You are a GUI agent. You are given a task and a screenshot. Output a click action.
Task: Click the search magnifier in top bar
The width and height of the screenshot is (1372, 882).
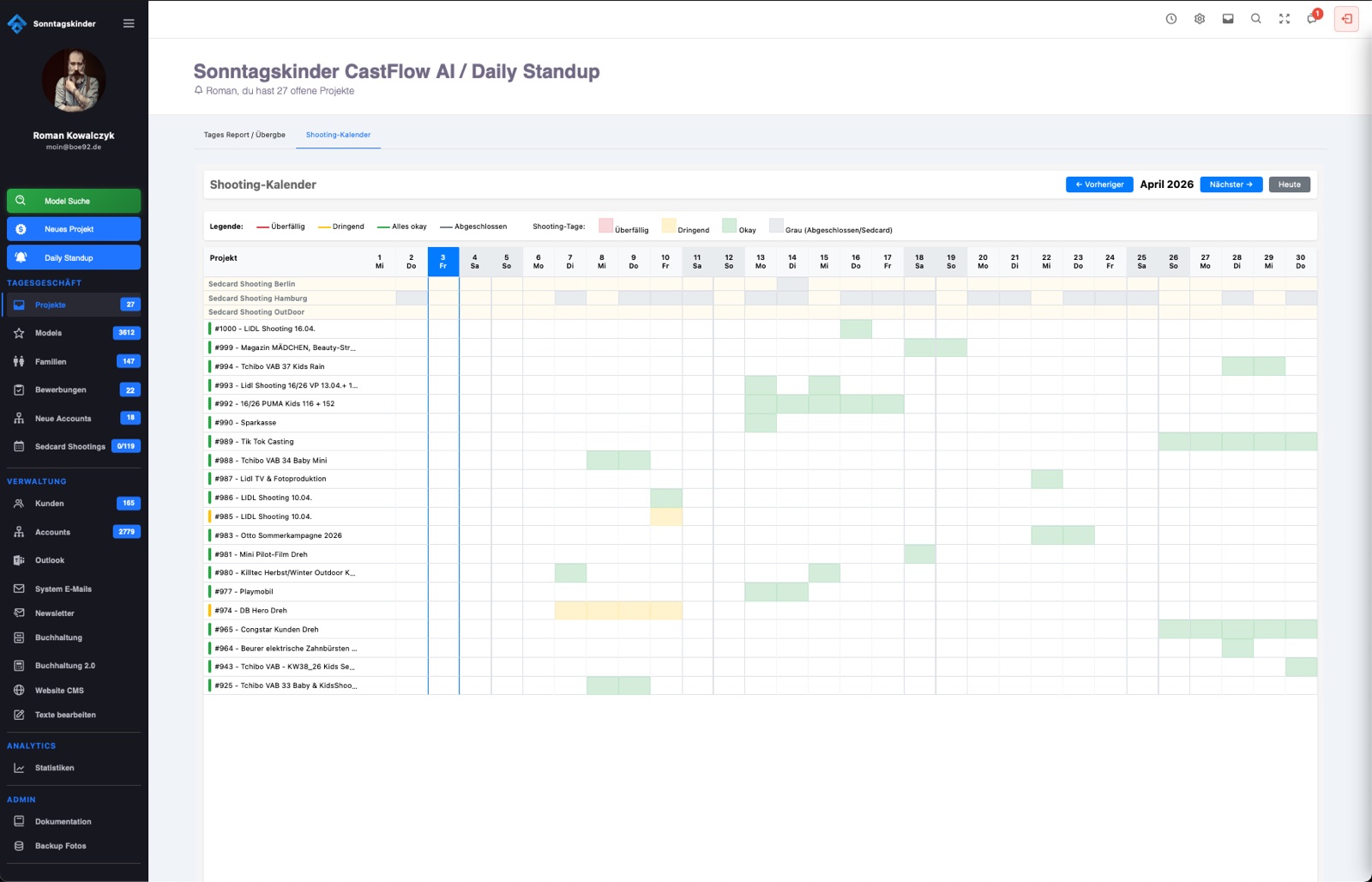pos(1256,19)
